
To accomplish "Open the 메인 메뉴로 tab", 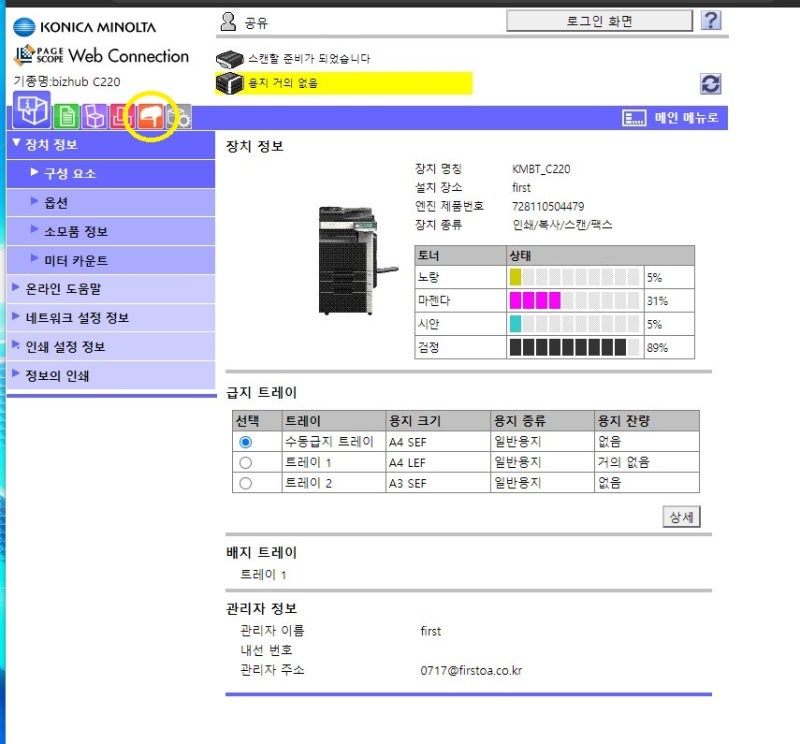I will (x=674, y=116).
